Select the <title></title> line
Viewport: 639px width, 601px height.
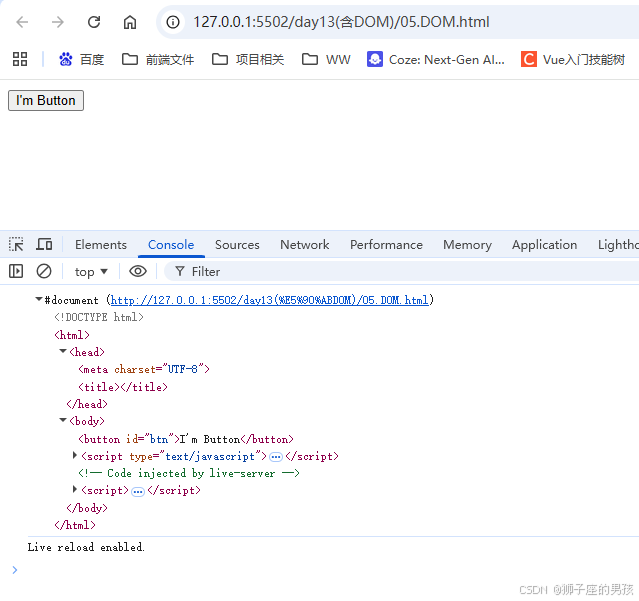point(123,387)
